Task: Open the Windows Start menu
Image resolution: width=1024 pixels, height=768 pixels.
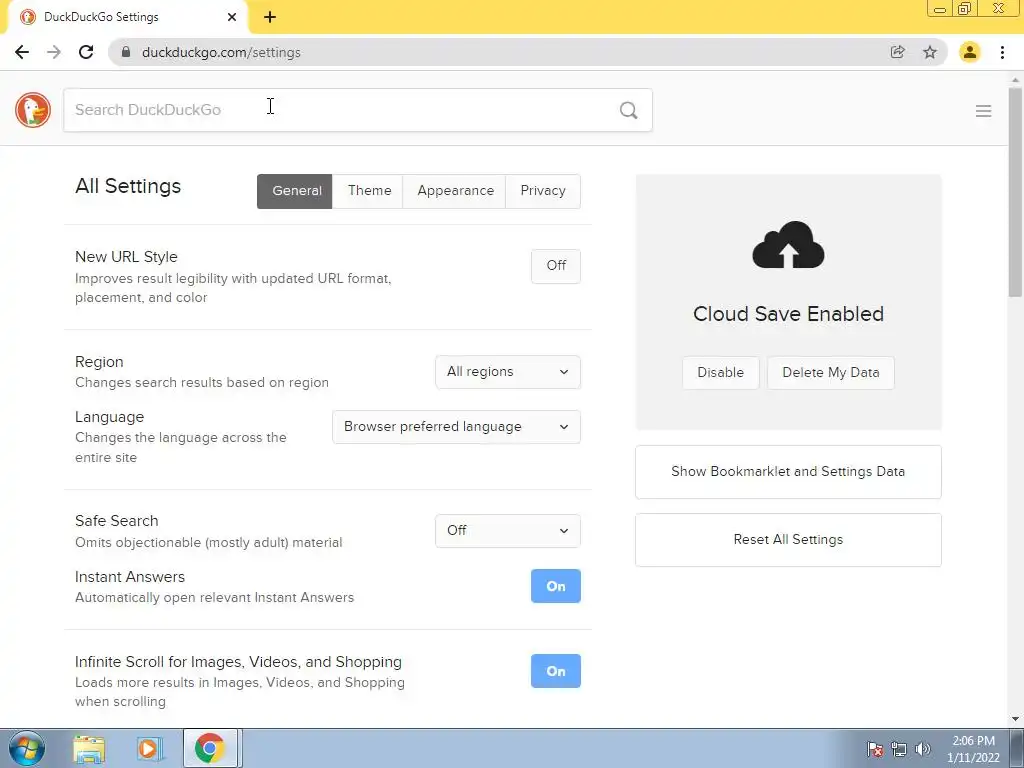Action: click(26, 748)
